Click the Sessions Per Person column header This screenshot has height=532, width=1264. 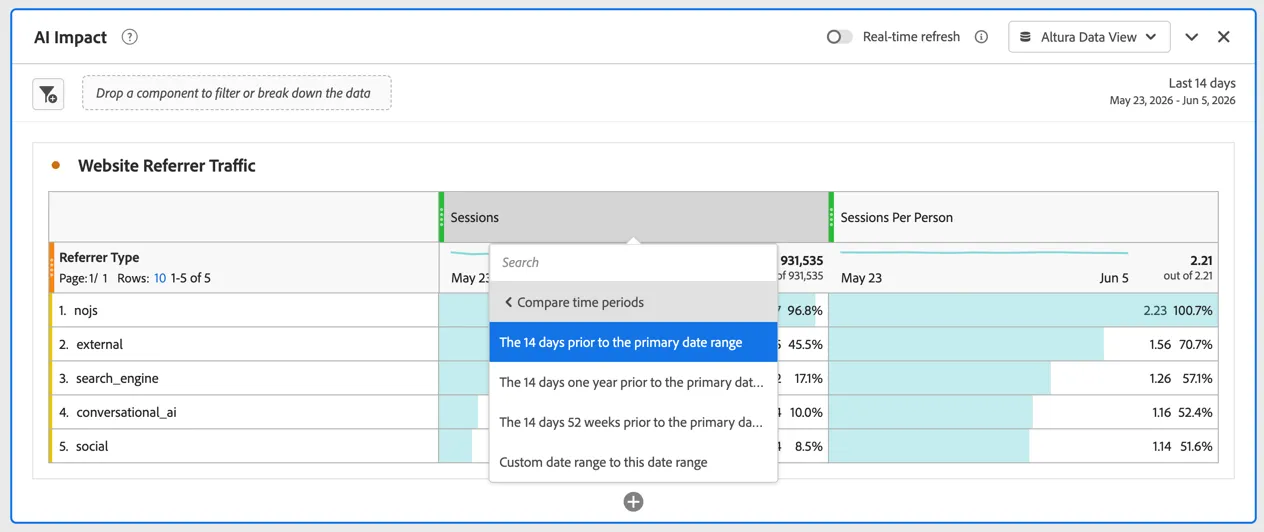pos(1025,217)
